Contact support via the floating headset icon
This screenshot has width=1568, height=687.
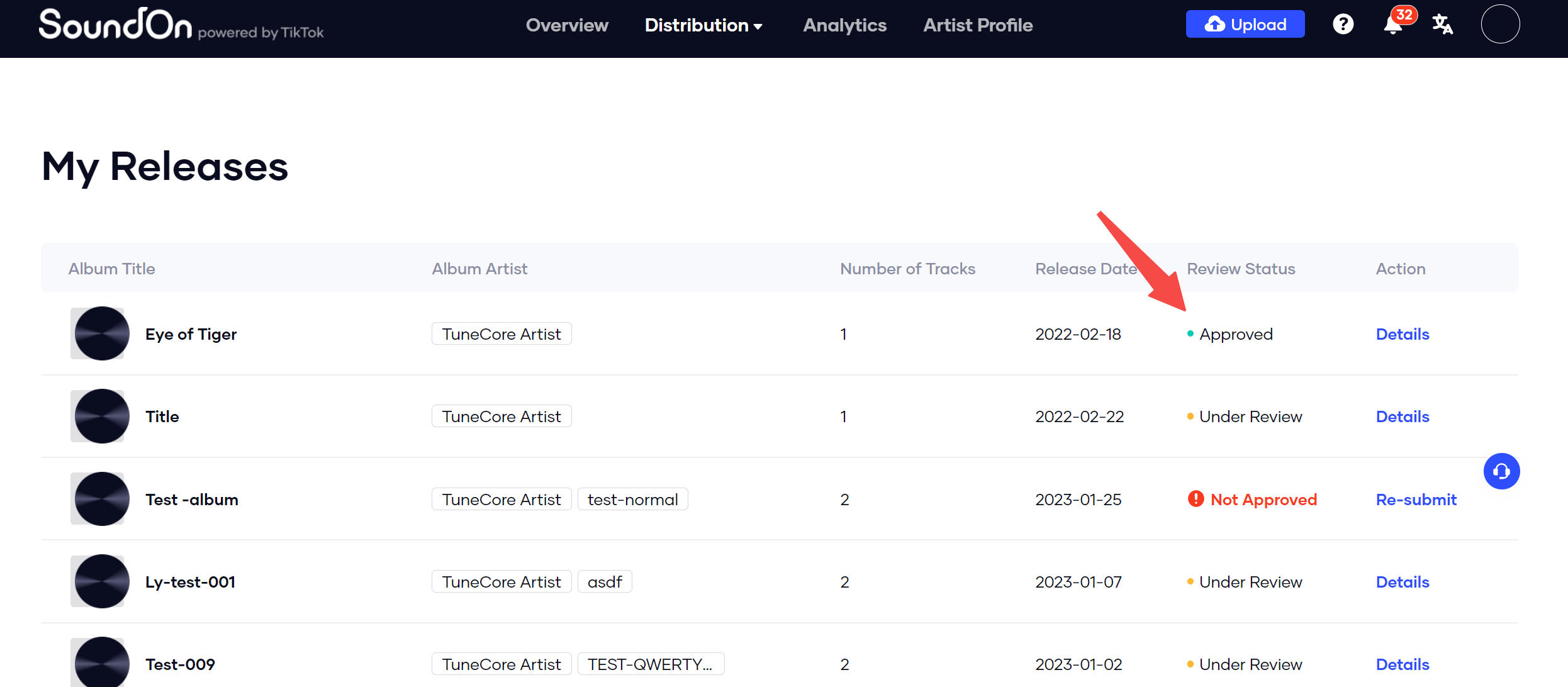(x=1502, y=471)
